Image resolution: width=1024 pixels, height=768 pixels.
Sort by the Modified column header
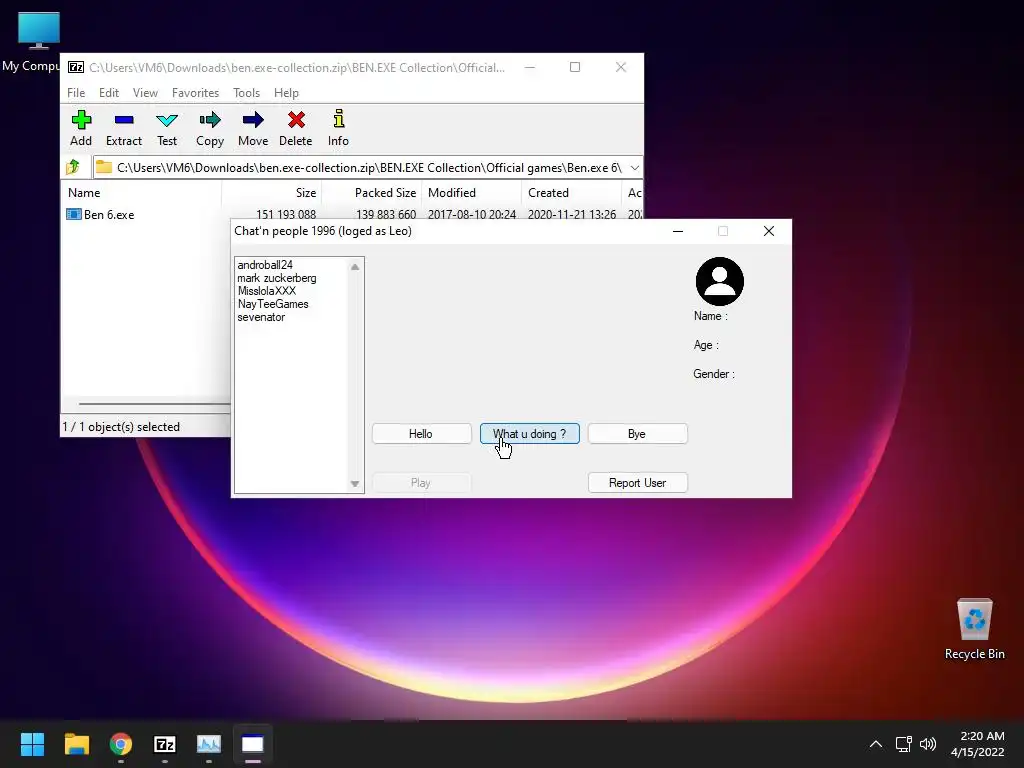[472, 193]
